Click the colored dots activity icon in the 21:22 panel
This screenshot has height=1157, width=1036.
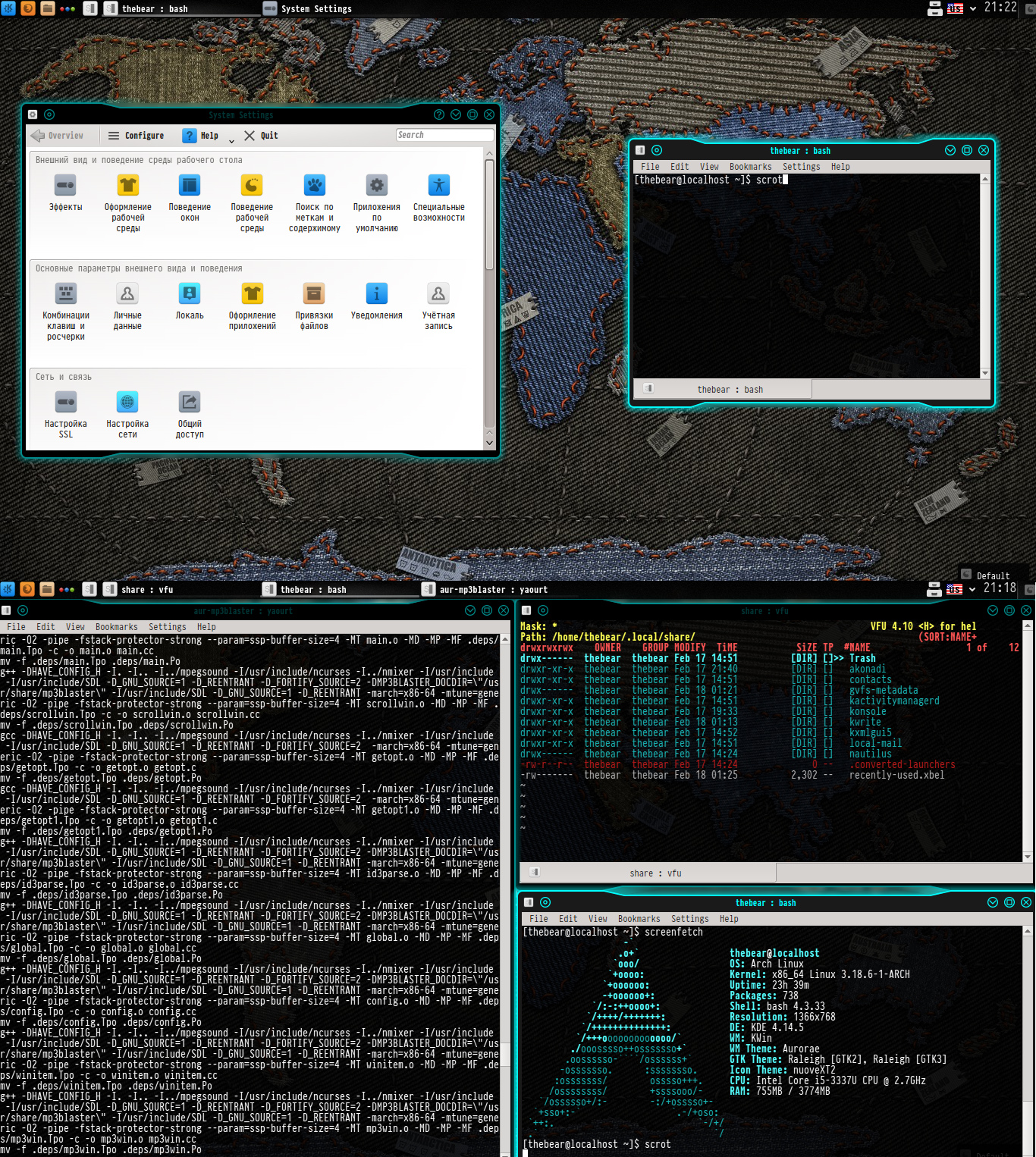coord(67,9)
